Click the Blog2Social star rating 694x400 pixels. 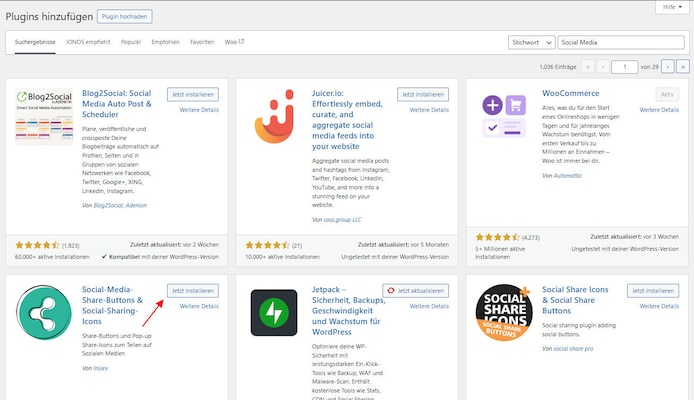click(38, 245)
